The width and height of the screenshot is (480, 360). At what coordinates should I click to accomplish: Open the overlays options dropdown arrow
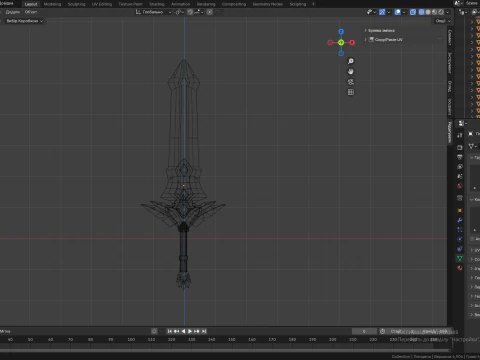pyautogui.click(x=404, y=12)
